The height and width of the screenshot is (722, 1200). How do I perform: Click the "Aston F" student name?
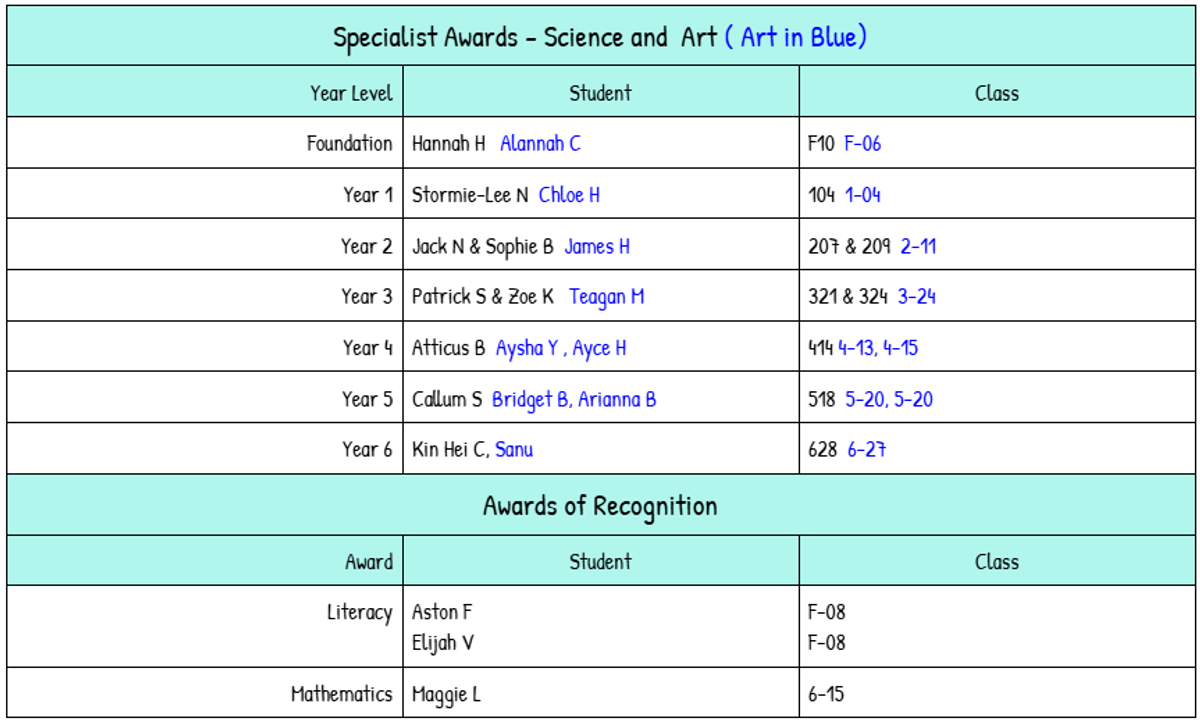click(x=442, y=612)
